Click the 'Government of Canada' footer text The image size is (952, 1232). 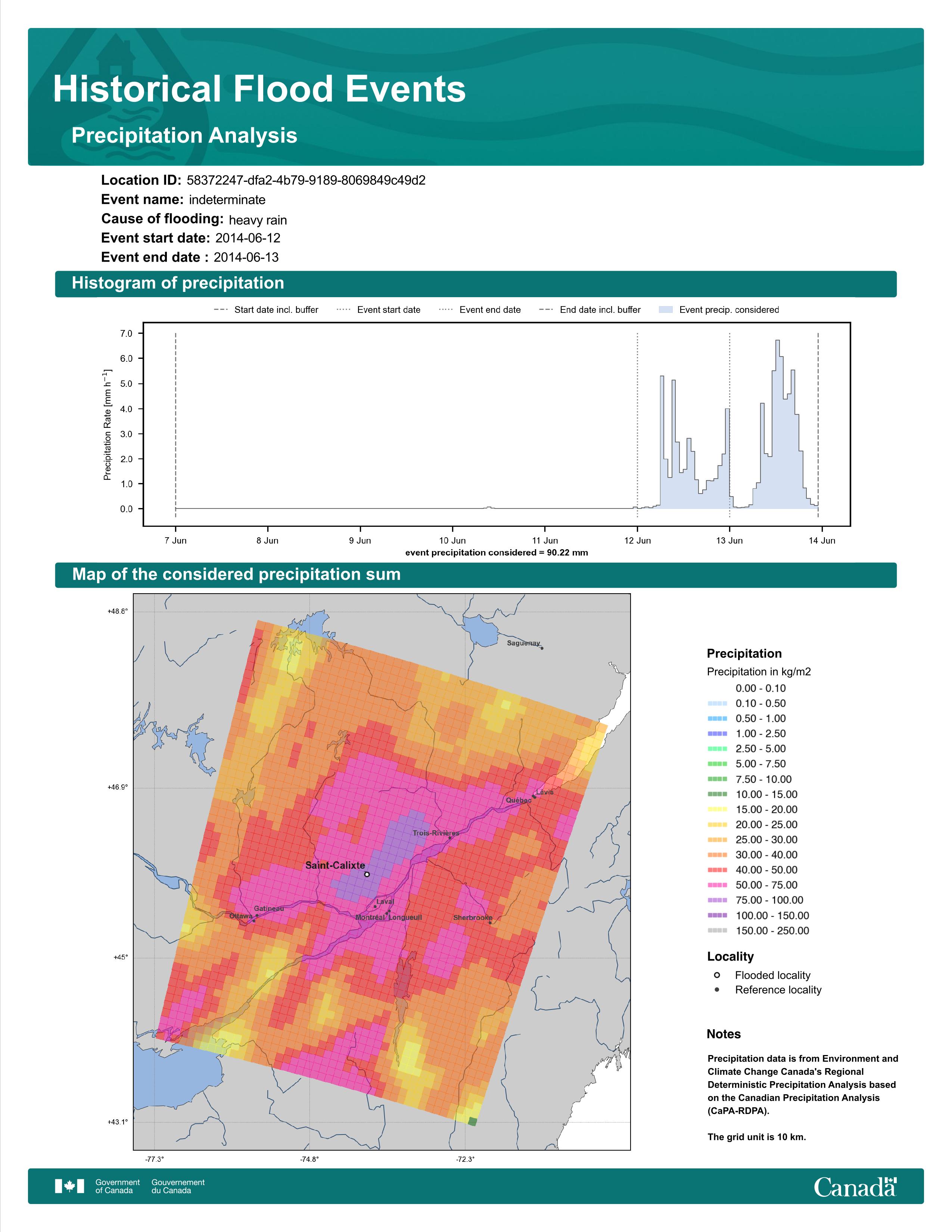(x=117, y=1186)
